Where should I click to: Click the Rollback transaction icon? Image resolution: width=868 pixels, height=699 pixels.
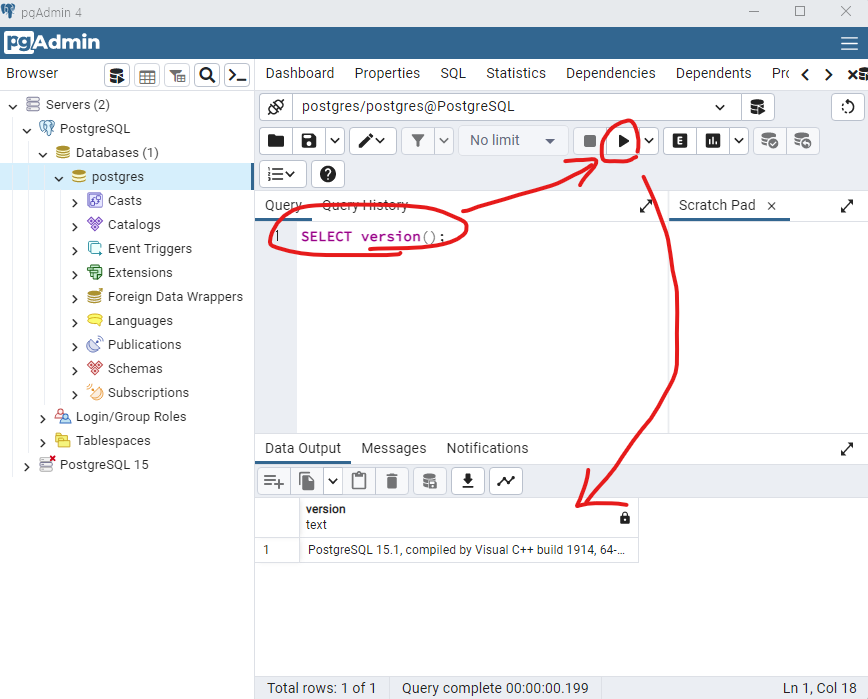[802, 141]
